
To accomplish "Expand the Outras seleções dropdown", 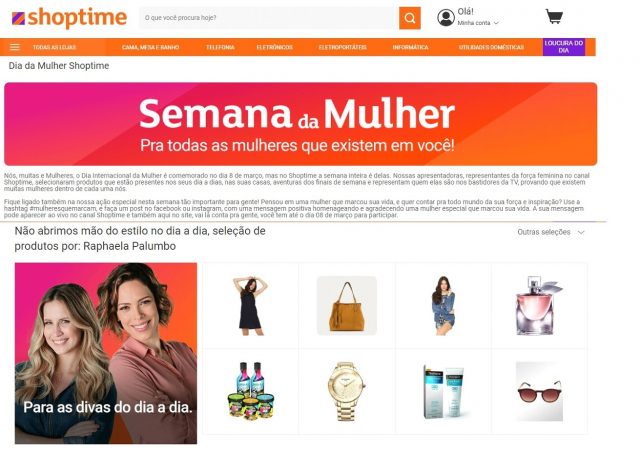I will pyautogui.click(x=551, y=232).
